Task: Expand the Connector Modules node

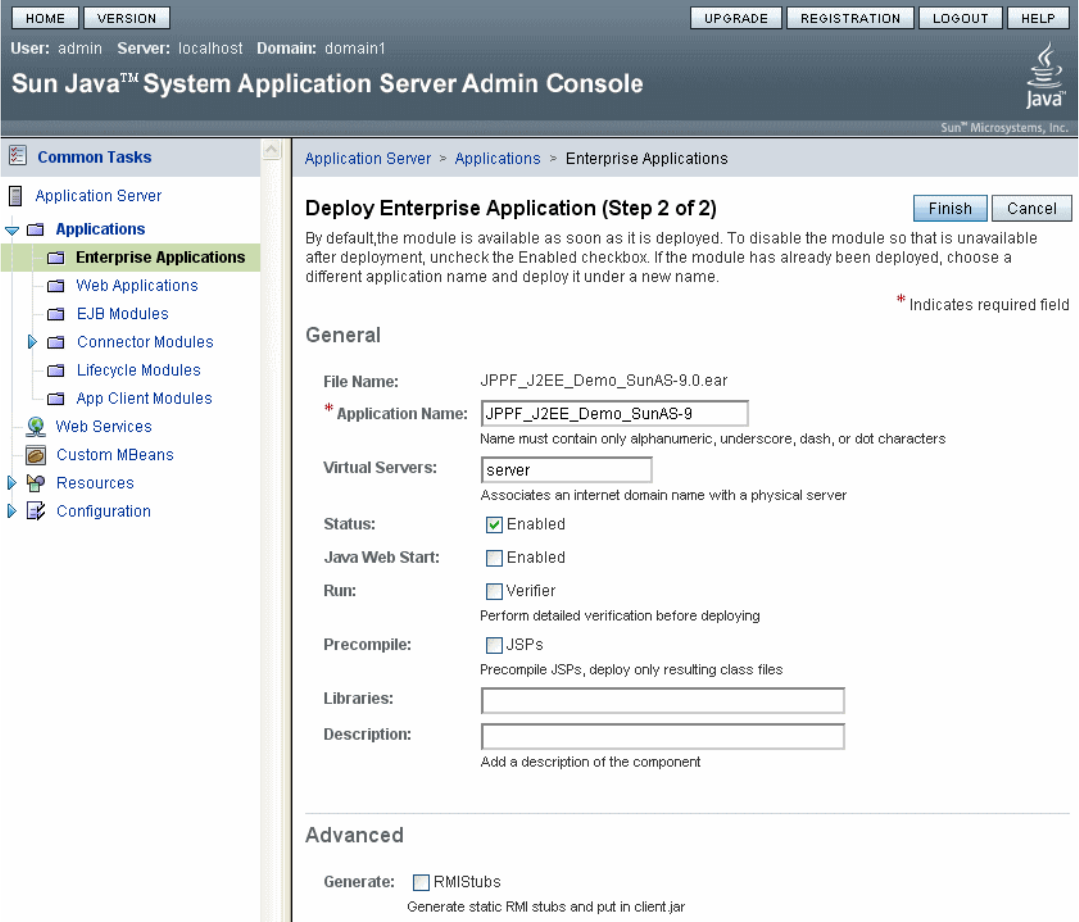Action: tap(33, 342)
